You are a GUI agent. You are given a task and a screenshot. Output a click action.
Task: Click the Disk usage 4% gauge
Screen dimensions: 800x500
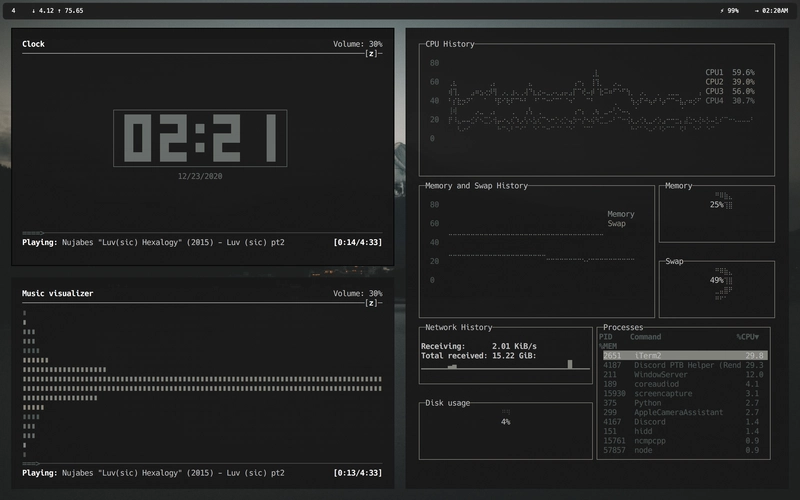505,418
